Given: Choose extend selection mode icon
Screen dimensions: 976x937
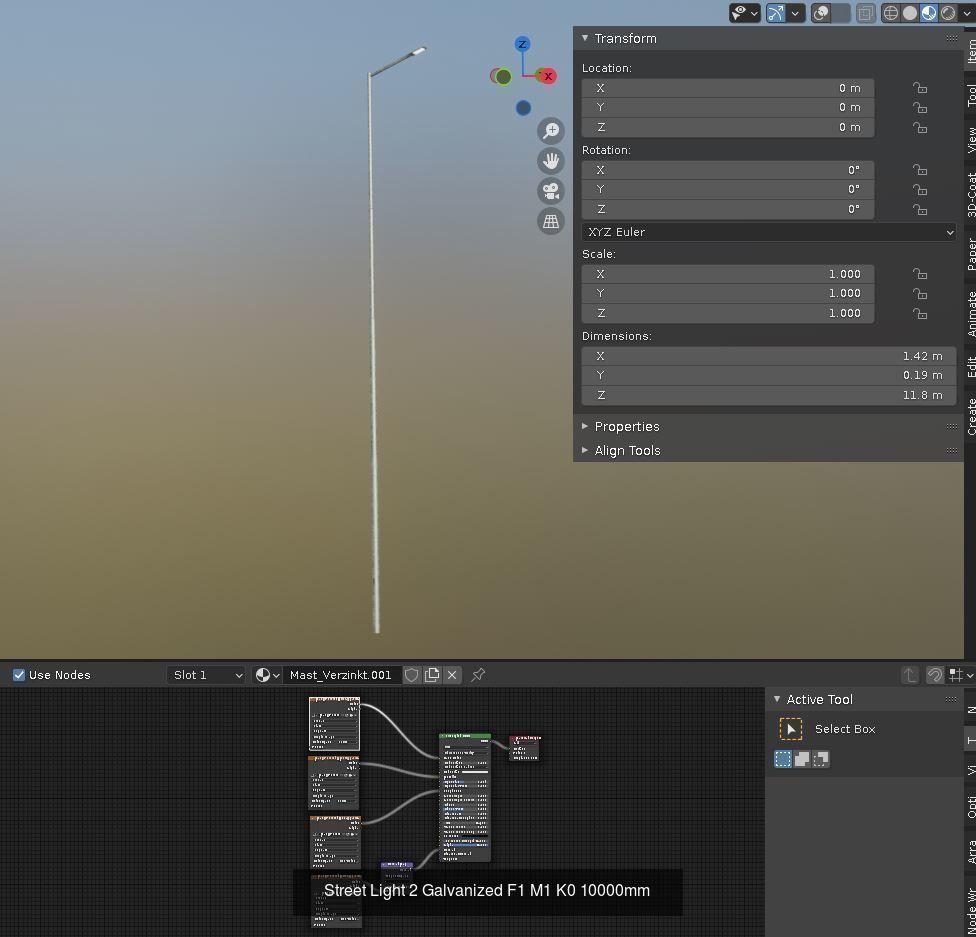Looking at the screenshot, I should [802, 759].
